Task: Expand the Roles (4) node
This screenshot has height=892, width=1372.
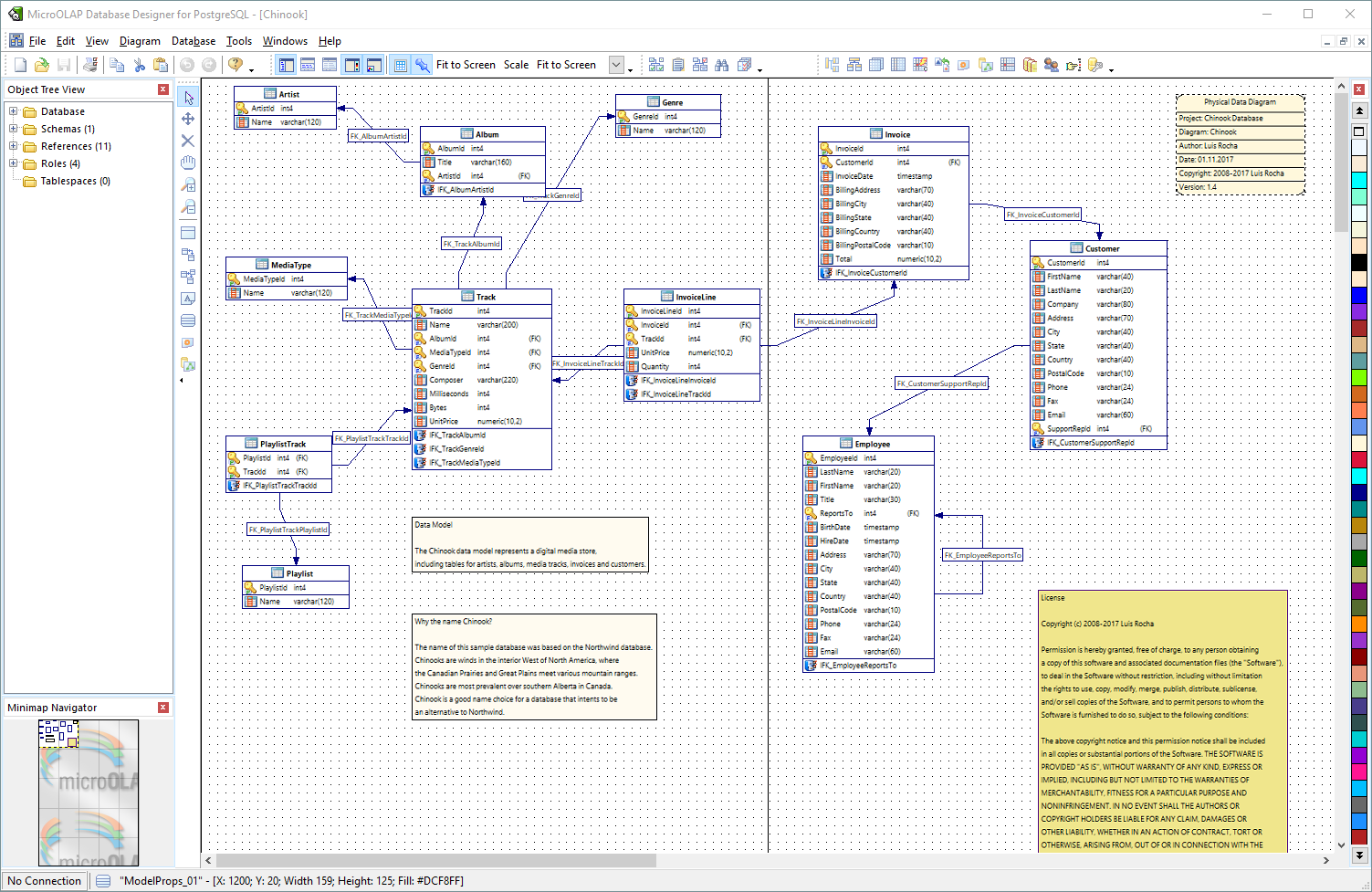Action: point(14,163)
